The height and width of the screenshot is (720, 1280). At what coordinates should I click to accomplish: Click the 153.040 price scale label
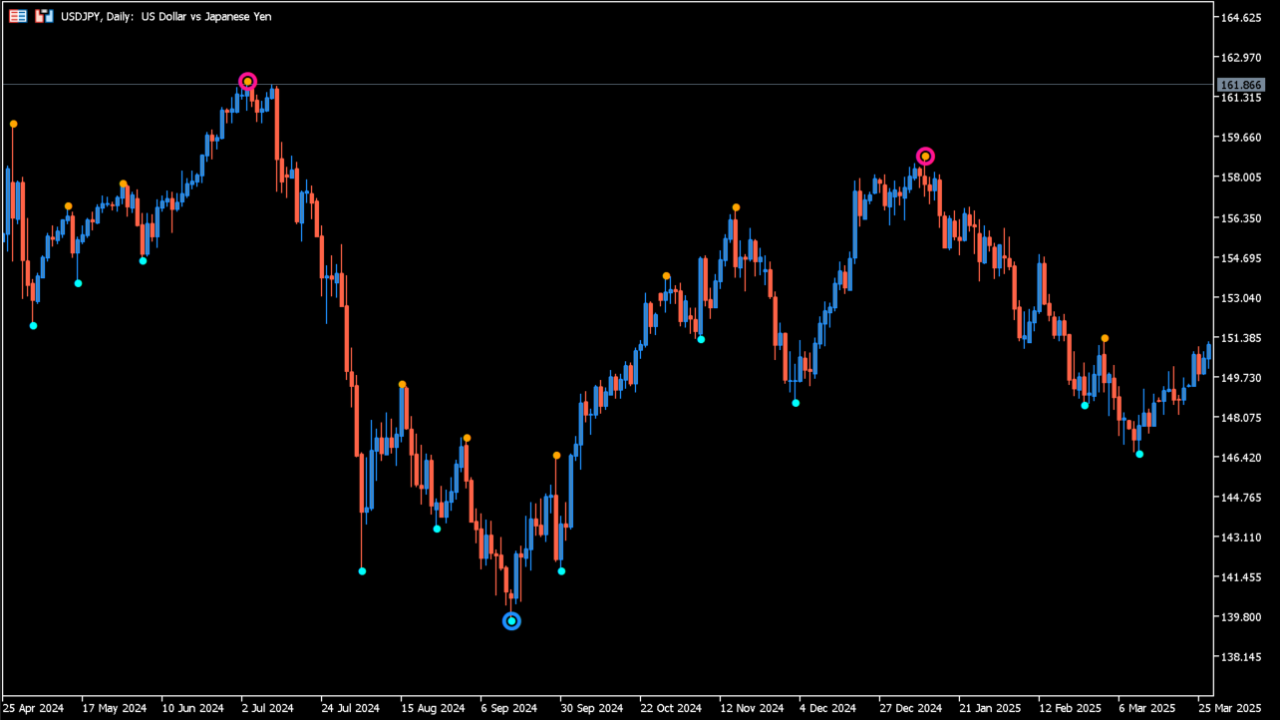pyautogui.click(x=1241, y=298)
